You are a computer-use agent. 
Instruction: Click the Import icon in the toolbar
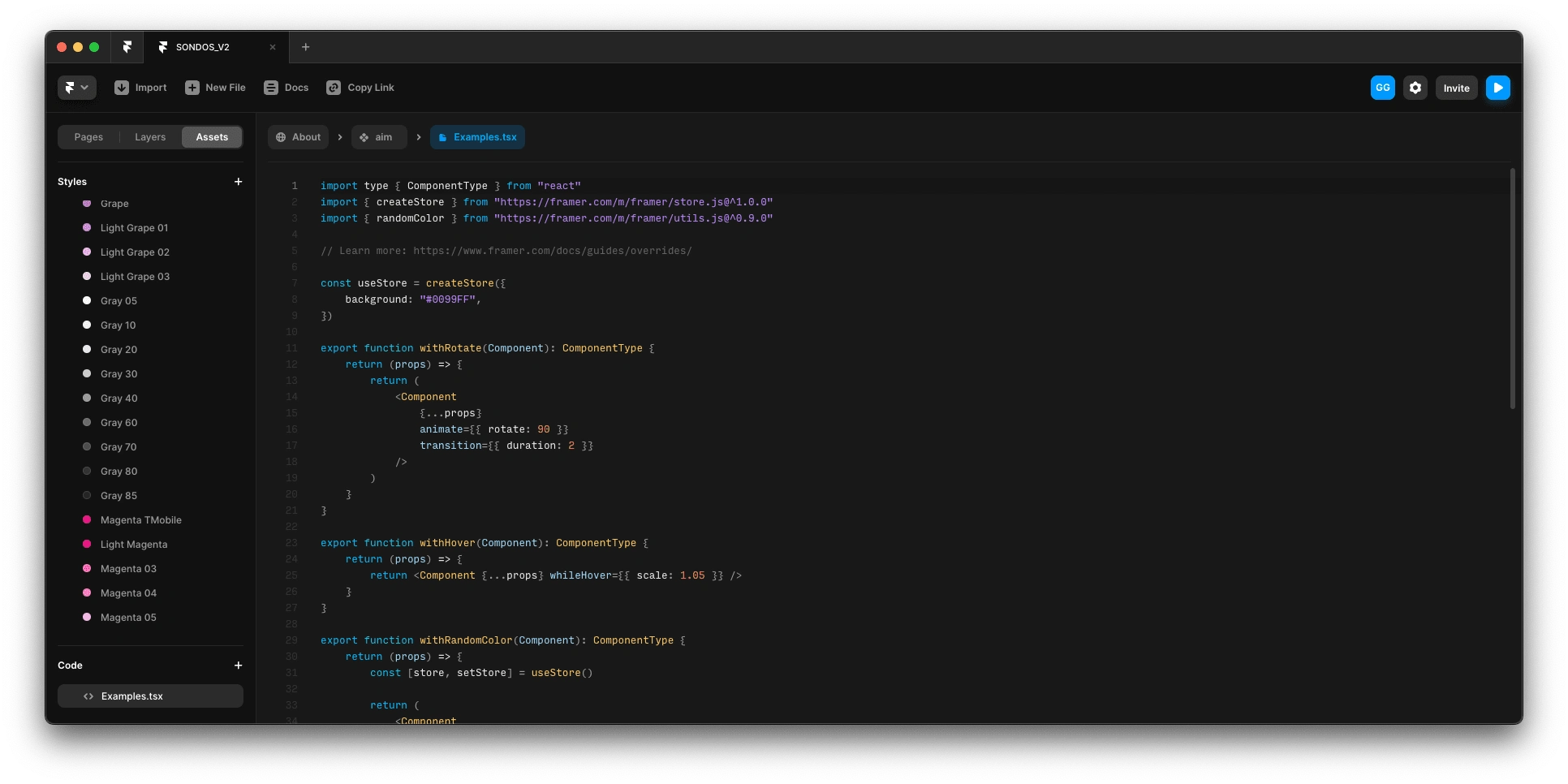(x=122, y=88)
